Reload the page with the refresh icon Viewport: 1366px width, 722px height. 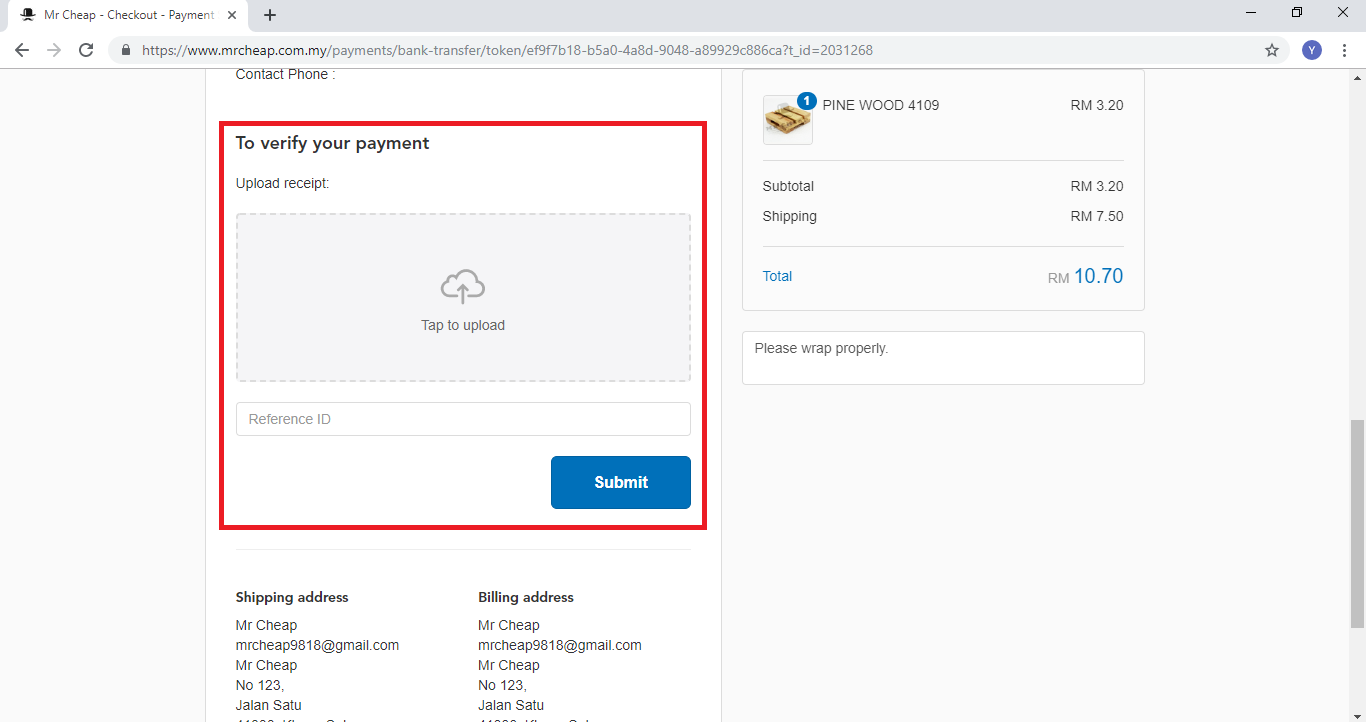point(86,50)
